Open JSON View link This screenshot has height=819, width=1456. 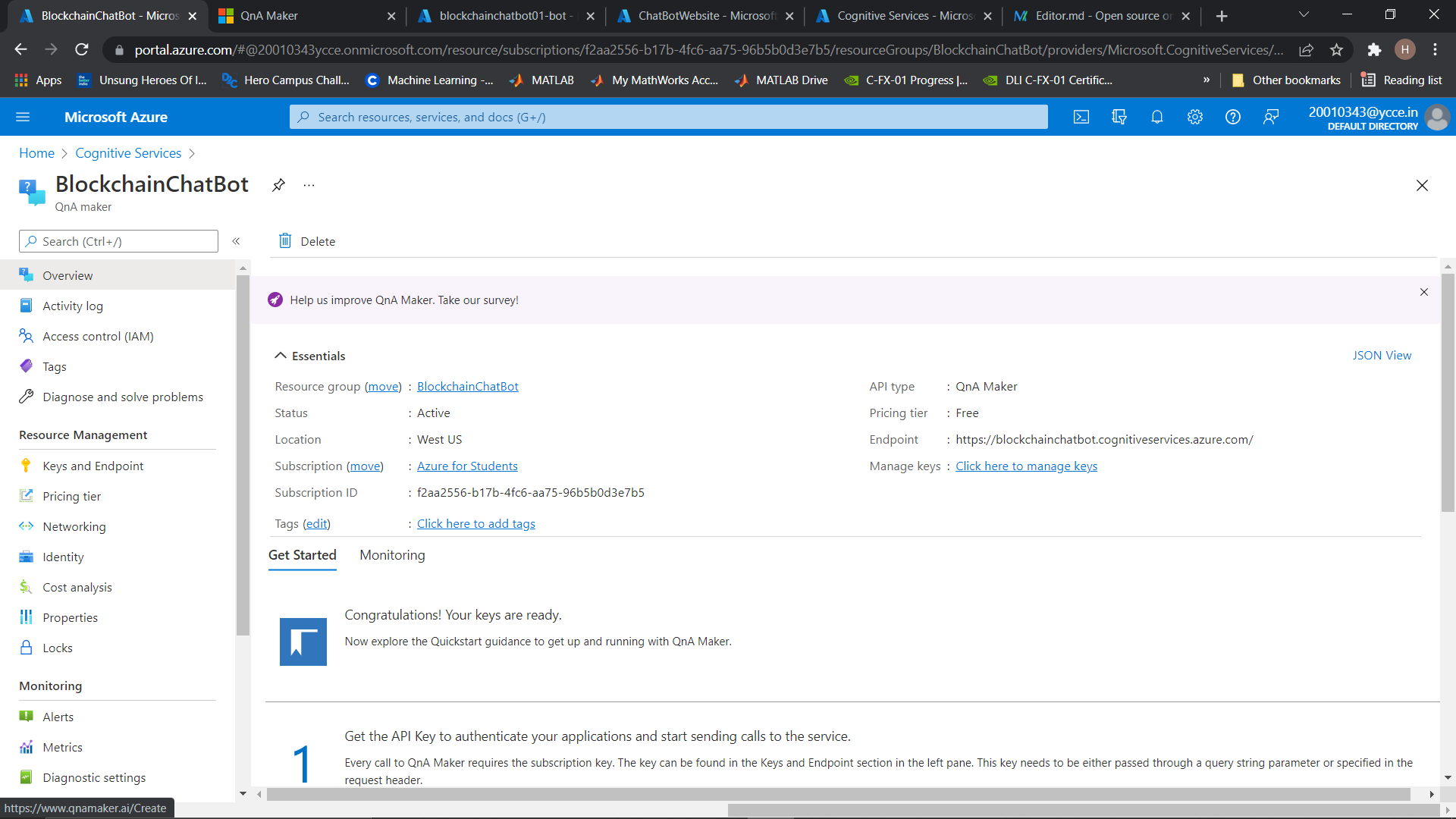[1382, 356]
